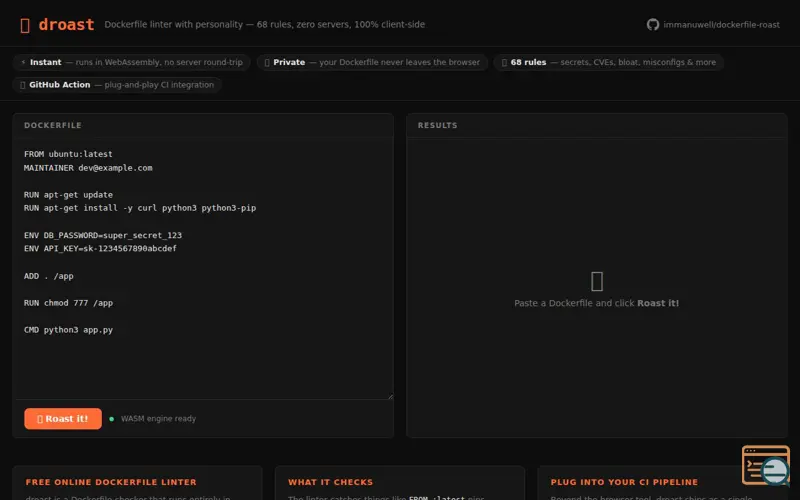800x500 pixels.
Task: Click the 'CMD python3 app.py' line
Action: [68, 330]
